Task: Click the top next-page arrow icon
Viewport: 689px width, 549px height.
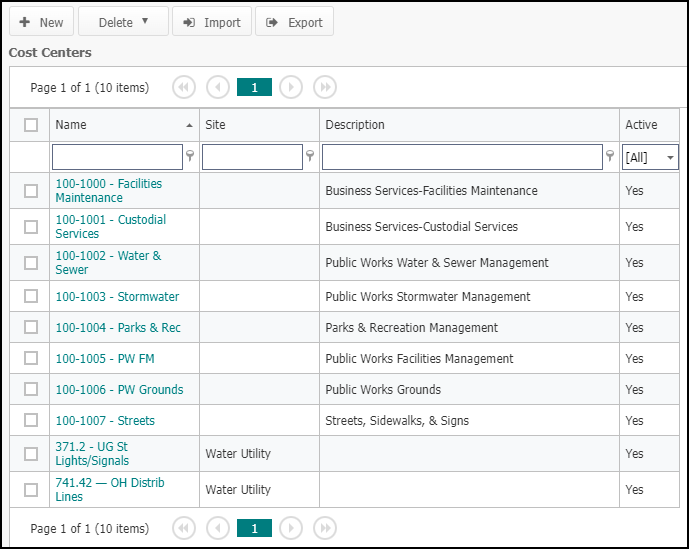Action: click(x=291, y=87)
